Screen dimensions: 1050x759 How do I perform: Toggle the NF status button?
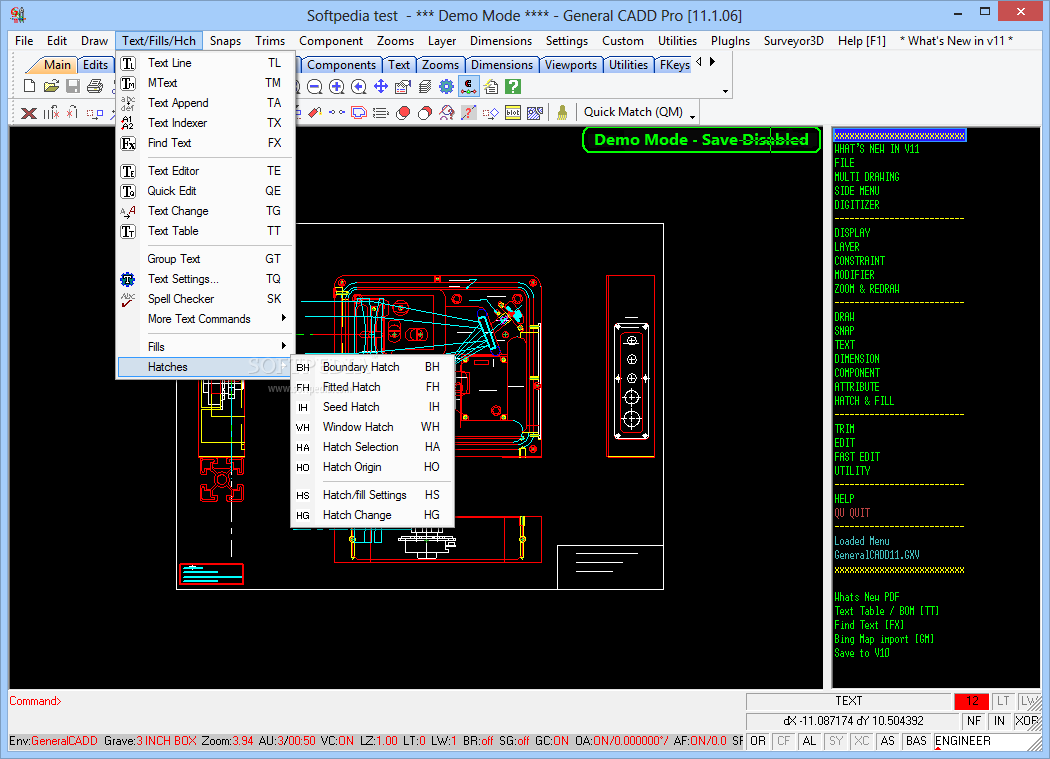coord(974,721)
